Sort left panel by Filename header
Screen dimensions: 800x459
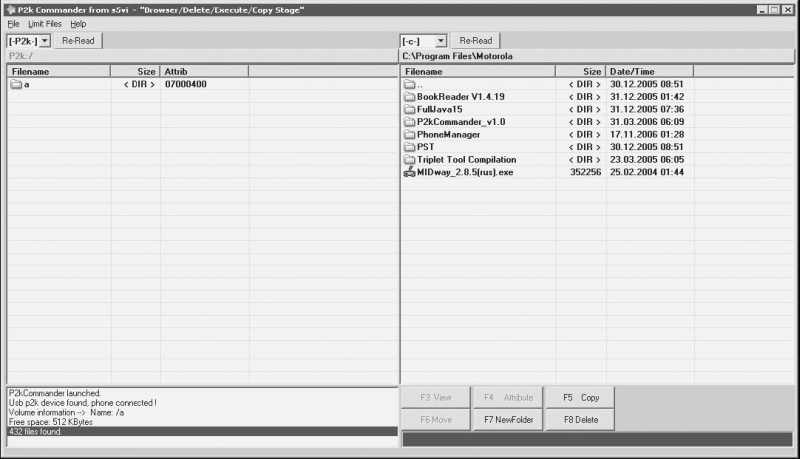point(59,71)
